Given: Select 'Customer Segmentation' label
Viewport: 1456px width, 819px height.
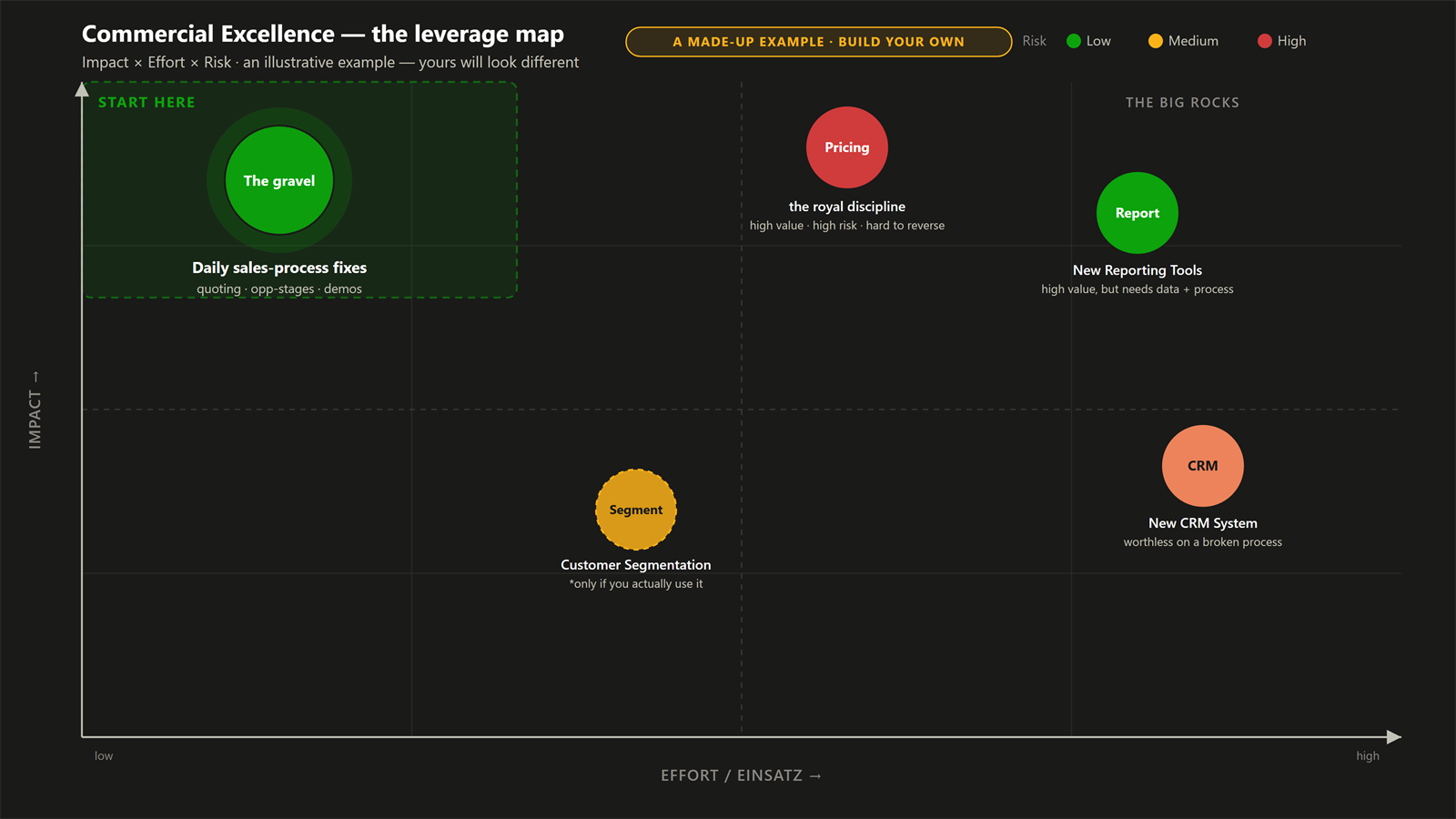Looking at the screenshot, I should point(636,565).
